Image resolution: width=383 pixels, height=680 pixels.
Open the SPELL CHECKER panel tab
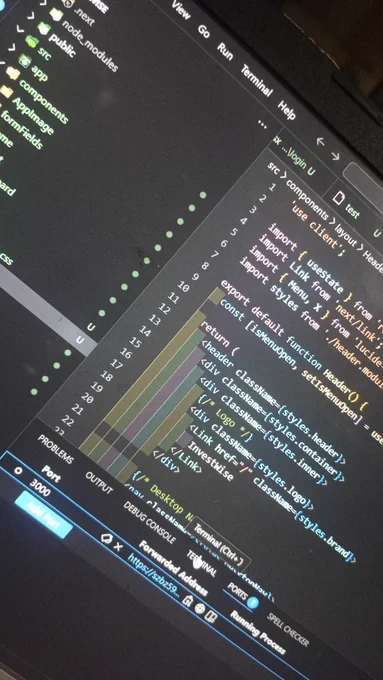pos(288,629)
